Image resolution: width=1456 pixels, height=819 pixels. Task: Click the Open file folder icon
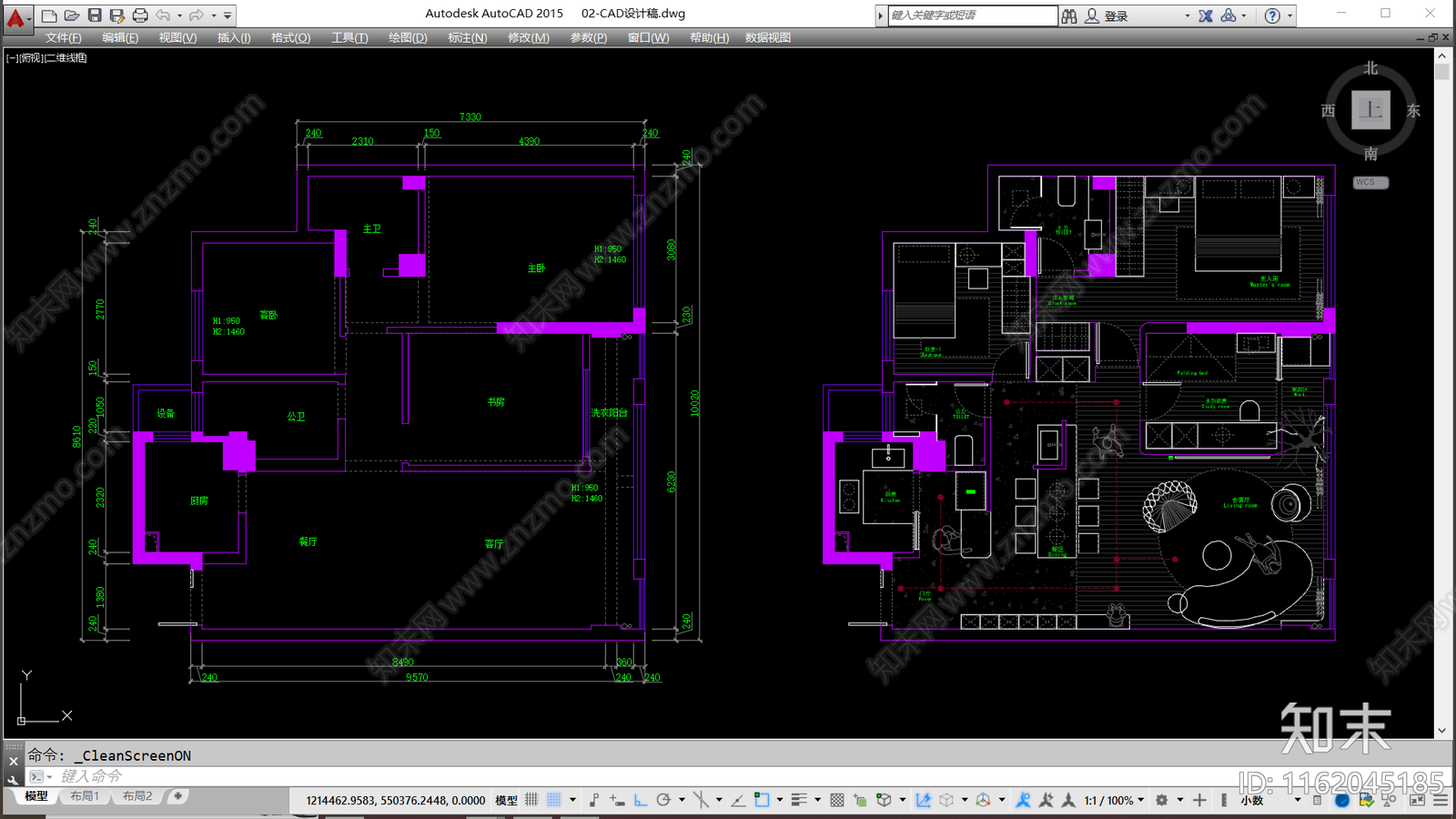coord(72,15)
